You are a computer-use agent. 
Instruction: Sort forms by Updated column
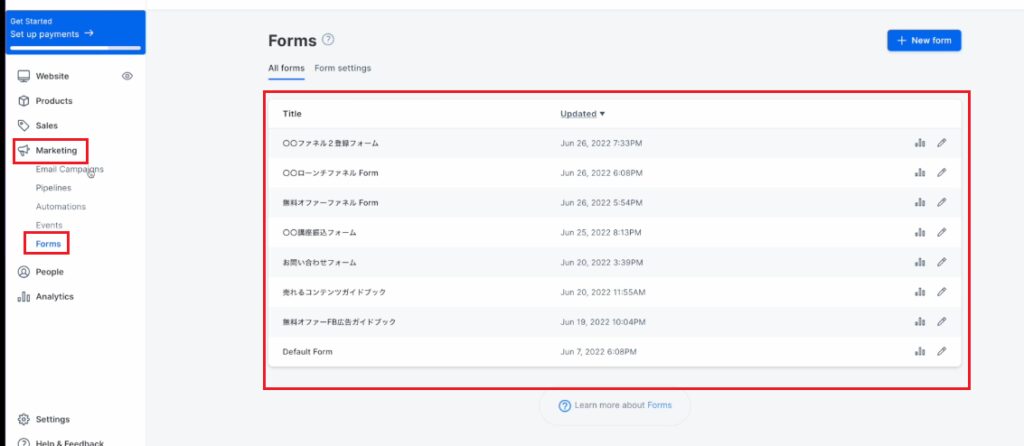582,114
